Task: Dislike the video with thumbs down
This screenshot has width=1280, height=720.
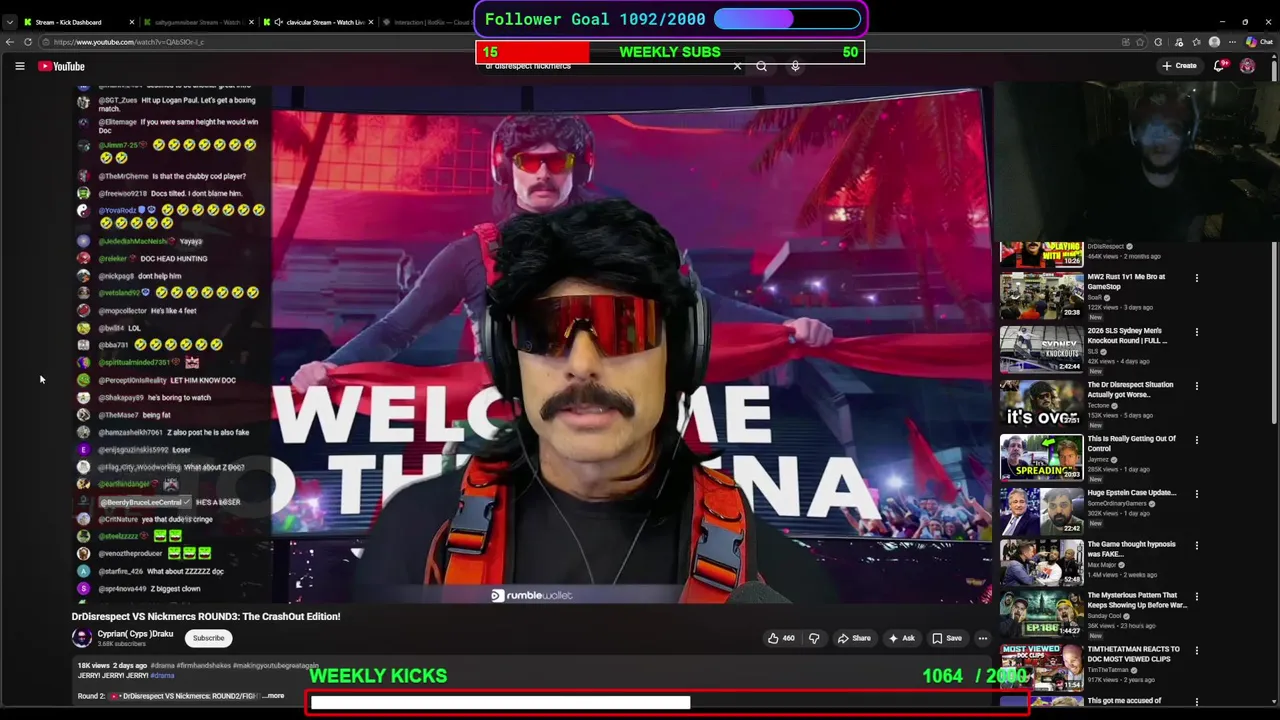Action: (814, 638)
